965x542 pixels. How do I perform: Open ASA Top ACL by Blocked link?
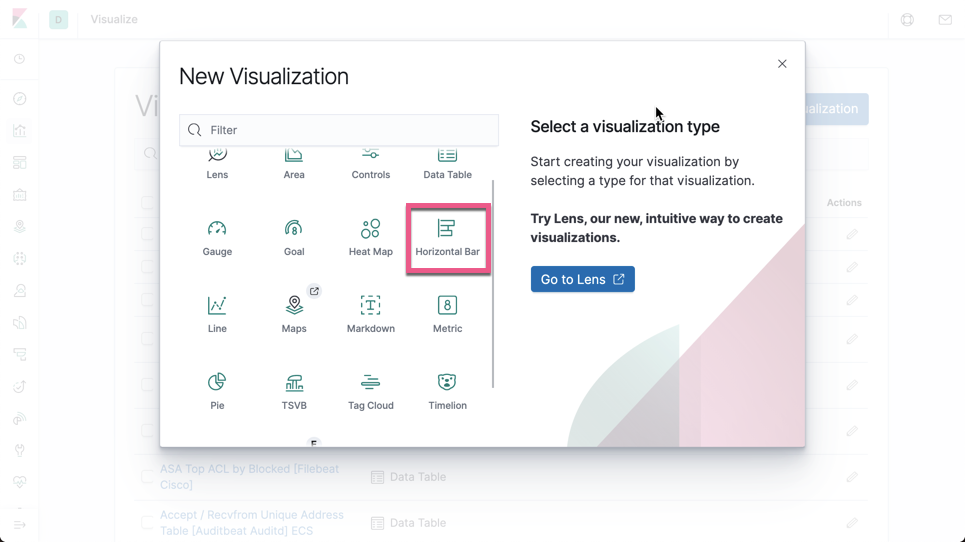point(249,477)
